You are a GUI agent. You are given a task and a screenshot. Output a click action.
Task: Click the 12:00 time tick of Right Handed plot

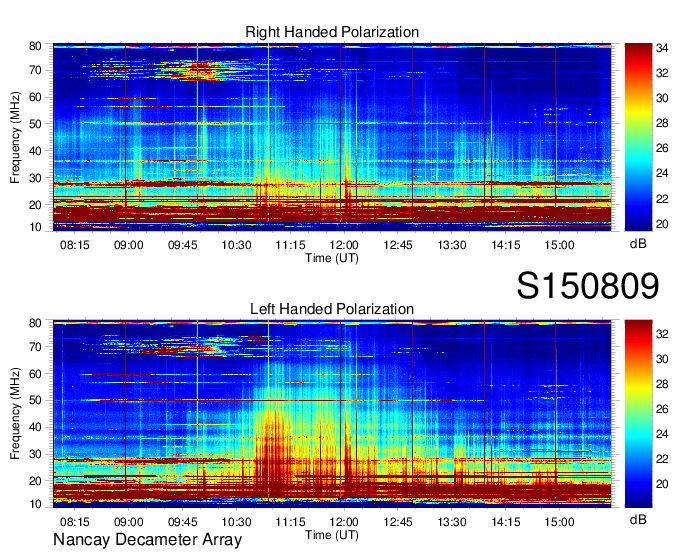pos(344,245)
